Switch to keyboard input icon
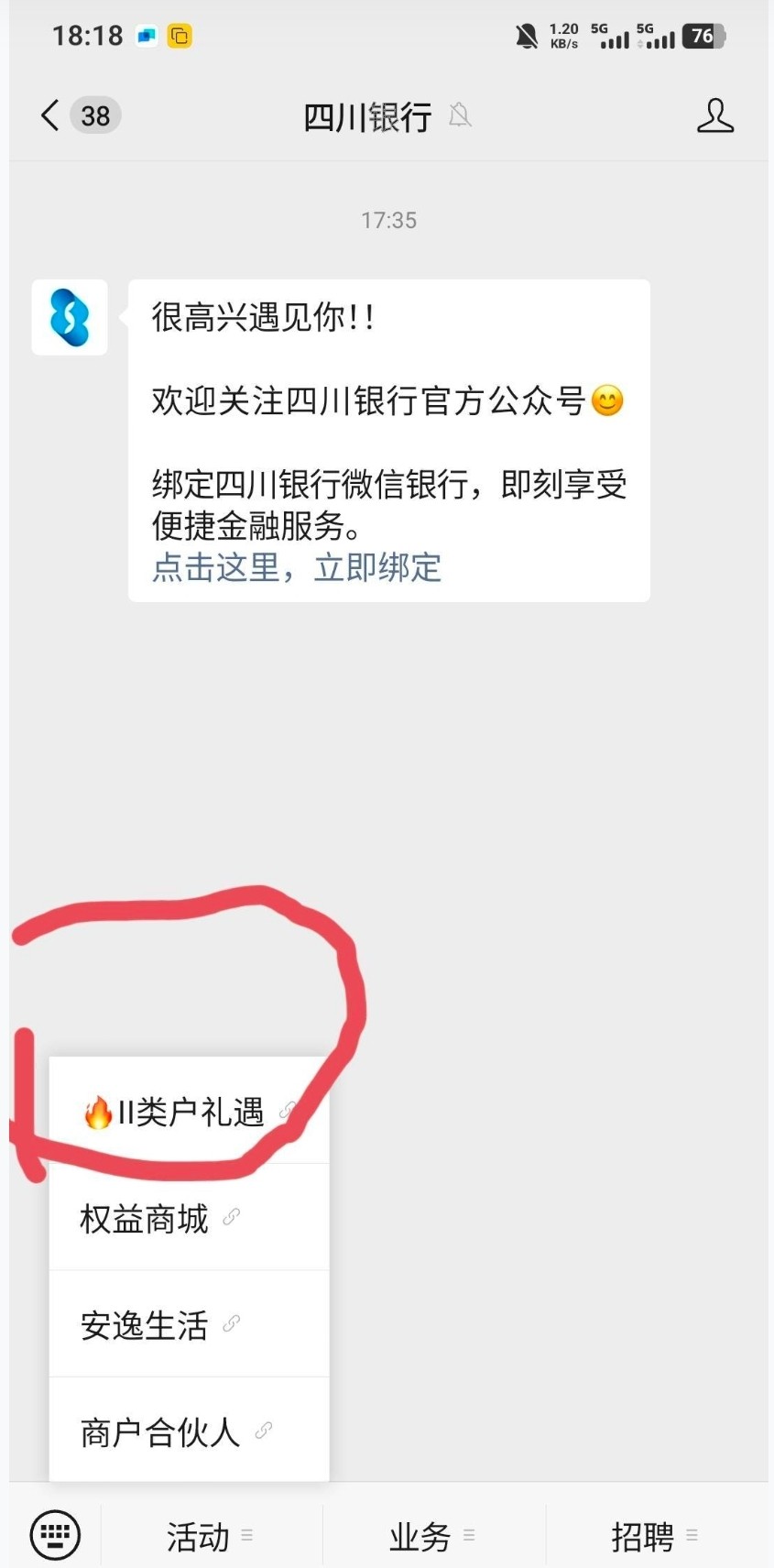The height and width of the screenshot is (1568, 774). click(55, 1534)
